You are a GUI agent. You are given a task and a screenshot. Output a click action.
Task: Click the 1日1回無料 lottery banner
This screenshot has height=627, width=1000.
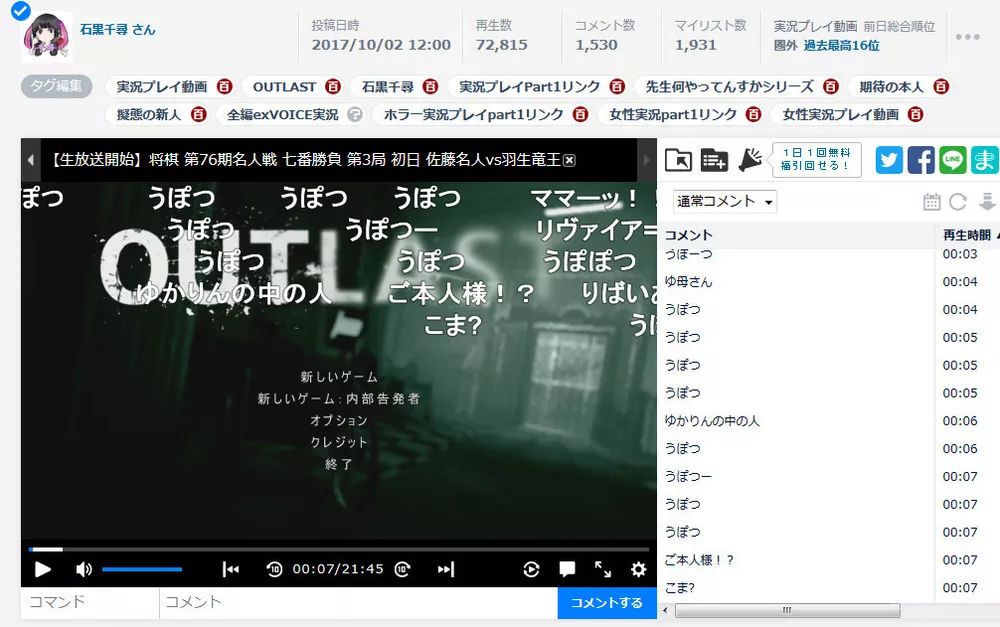[x=816, y=159]
